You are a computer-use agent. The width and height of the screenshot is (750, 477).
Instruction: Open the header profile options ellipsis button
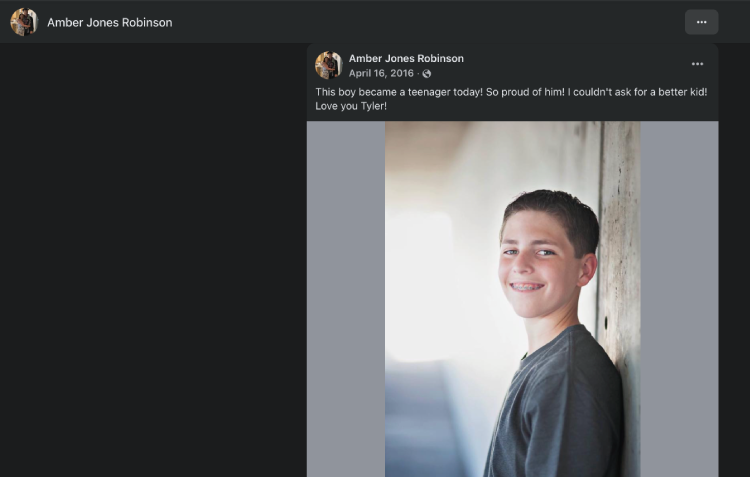[x=701, y=22]
